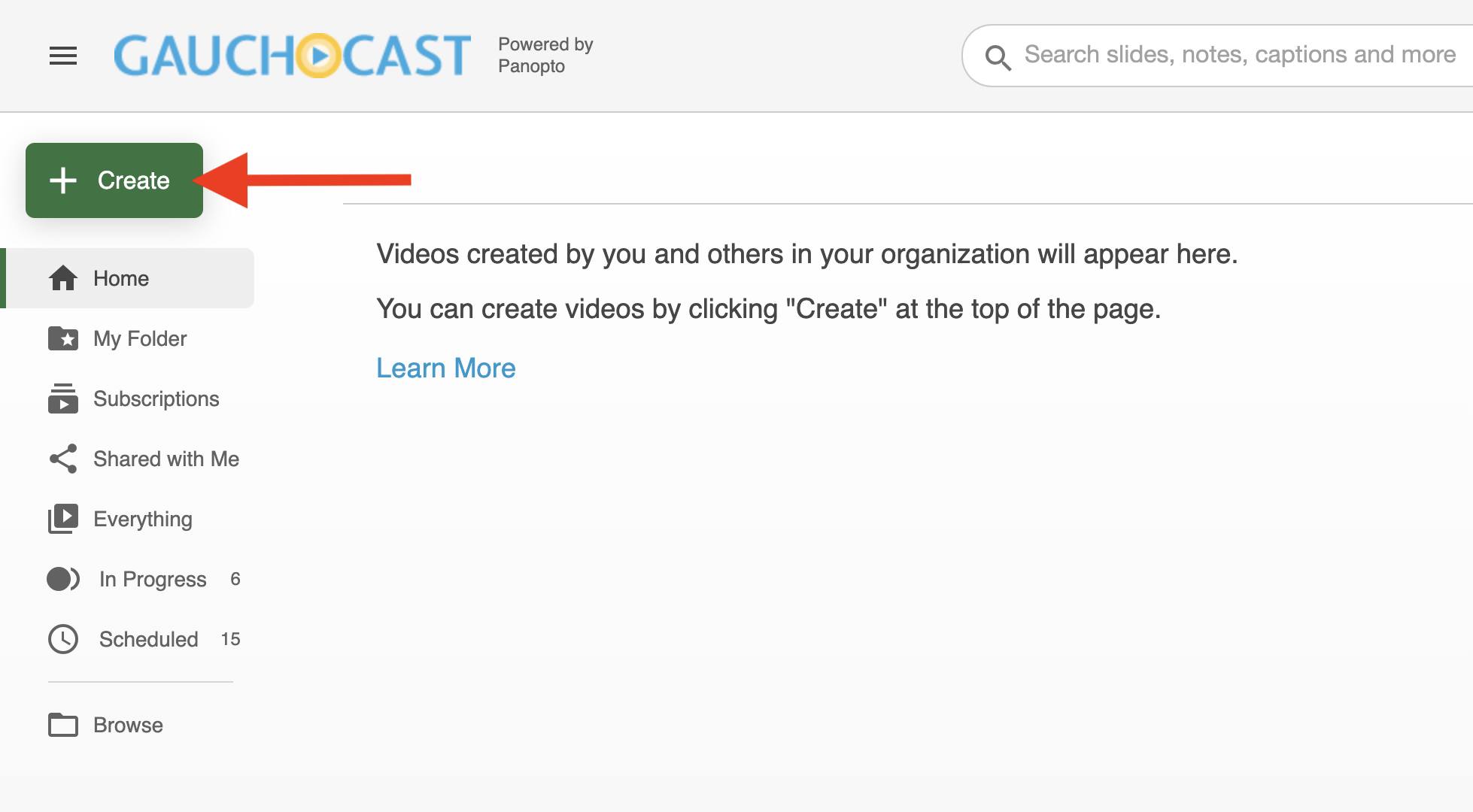1473x812 pixels.
Task: Click the search magnifier icon
Action: pos(998,57)
